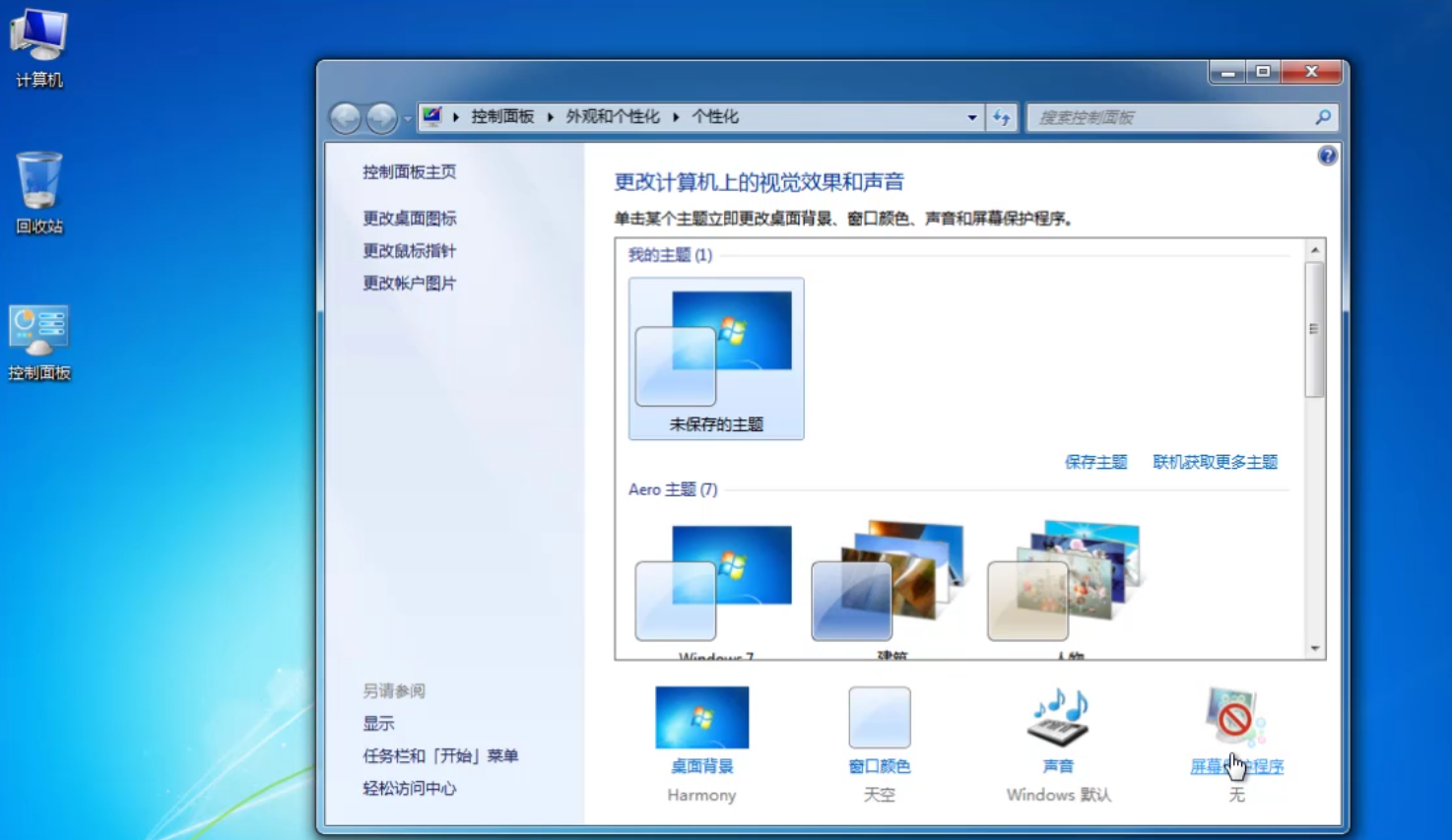Select the 回收站 recycle bin icon

39,182
